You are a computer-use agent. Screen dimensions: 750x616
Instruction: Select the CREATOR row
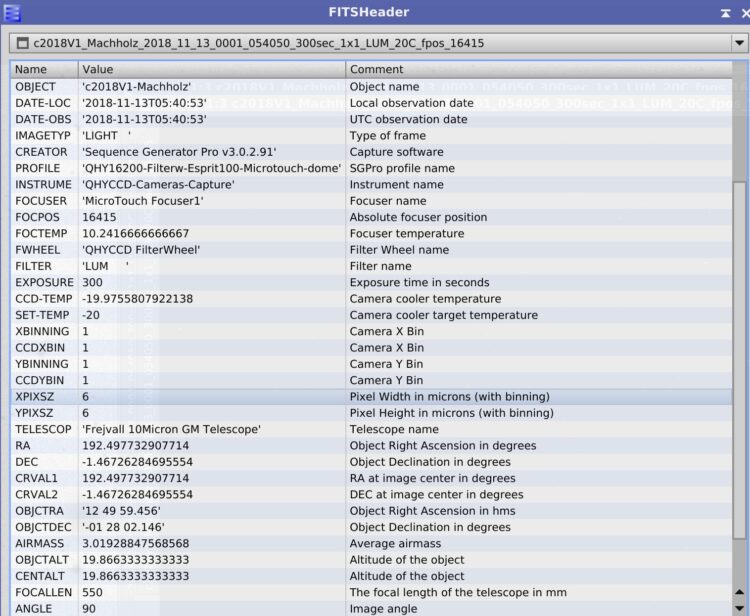tap(371, 152)
